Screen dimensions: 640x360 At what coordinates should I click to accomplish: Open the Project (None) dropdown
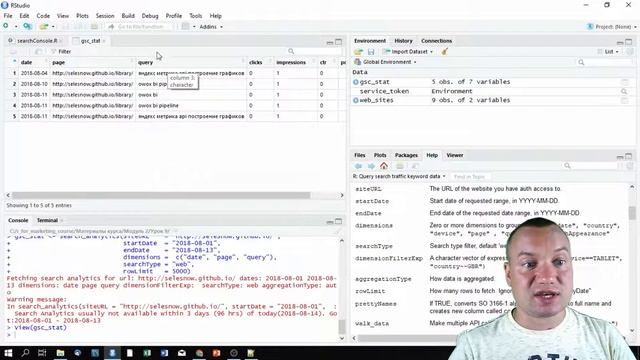(611, 27)
